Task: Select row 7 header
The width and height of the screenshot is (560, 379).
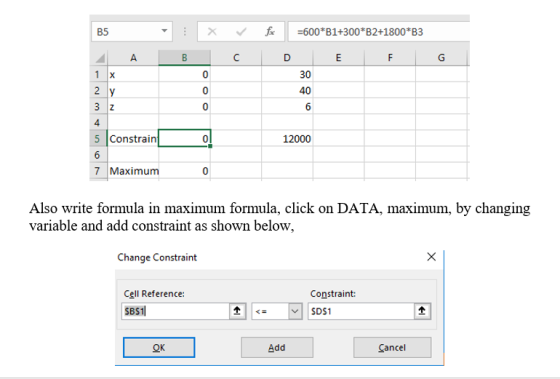Action: point(98,171)
